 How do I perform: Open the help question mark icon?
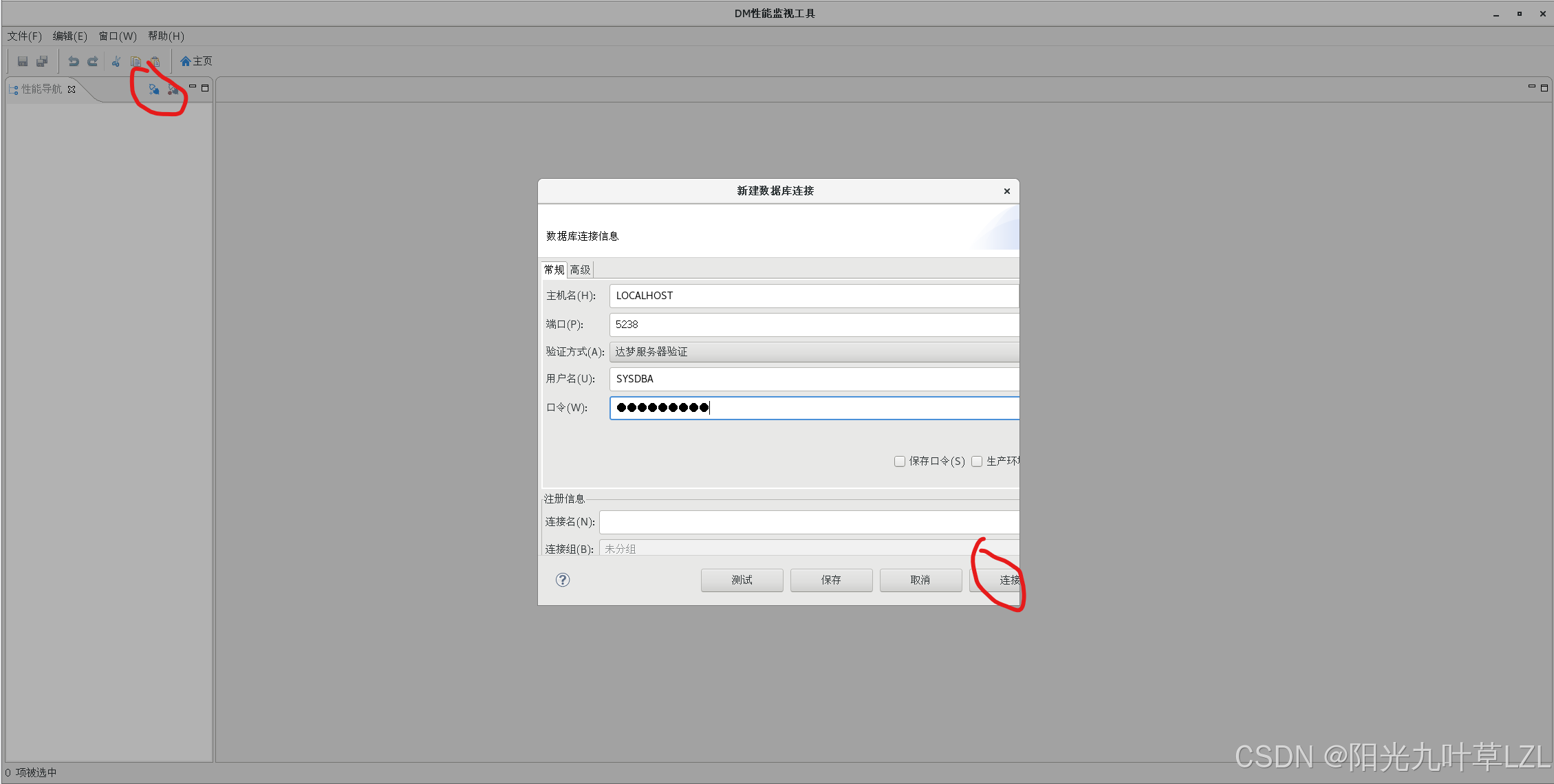pyautogui.click(x=563, y=580)
